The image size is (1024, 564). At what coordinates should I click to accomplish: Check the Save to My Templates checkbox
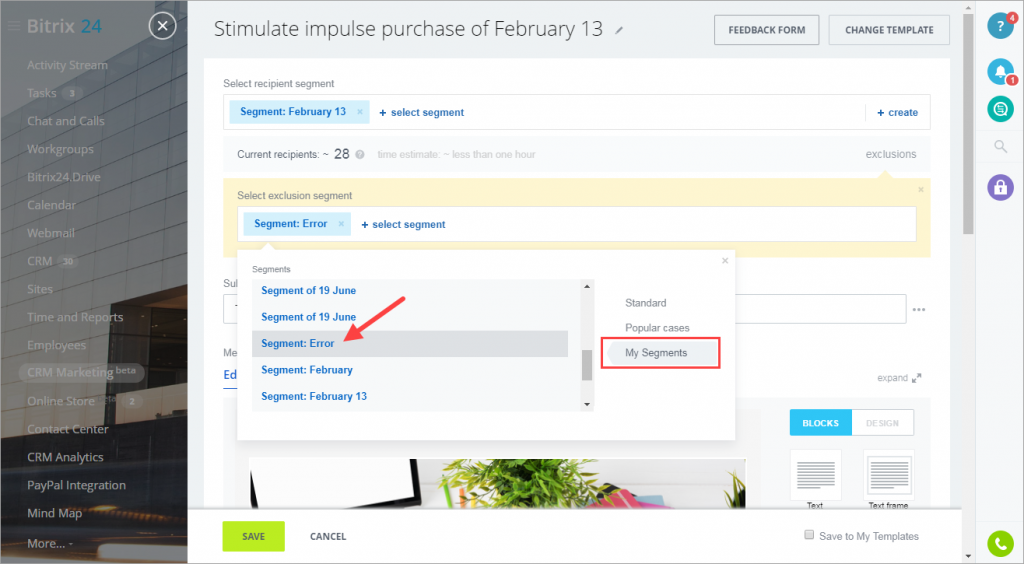809,535
